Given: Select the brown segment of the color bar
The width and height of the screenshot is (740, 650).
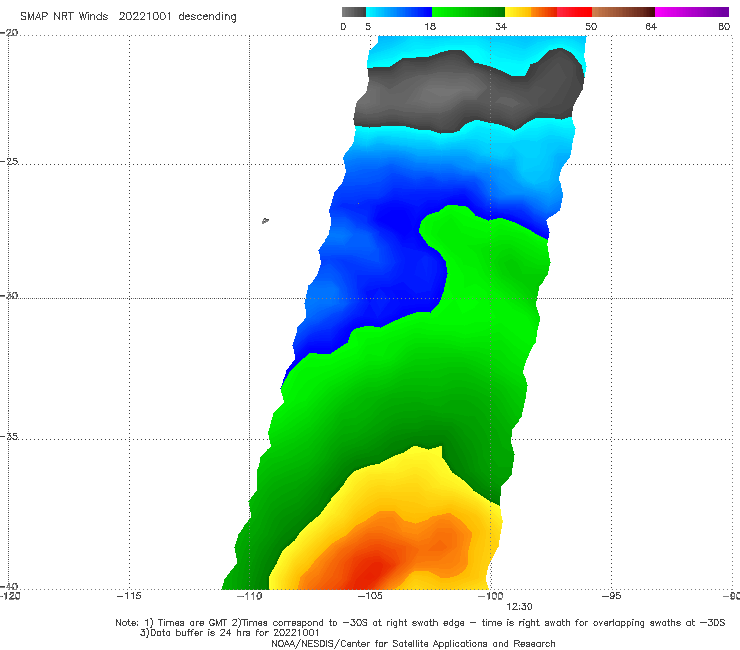Looking at the screenshot, I should [623, 12].
